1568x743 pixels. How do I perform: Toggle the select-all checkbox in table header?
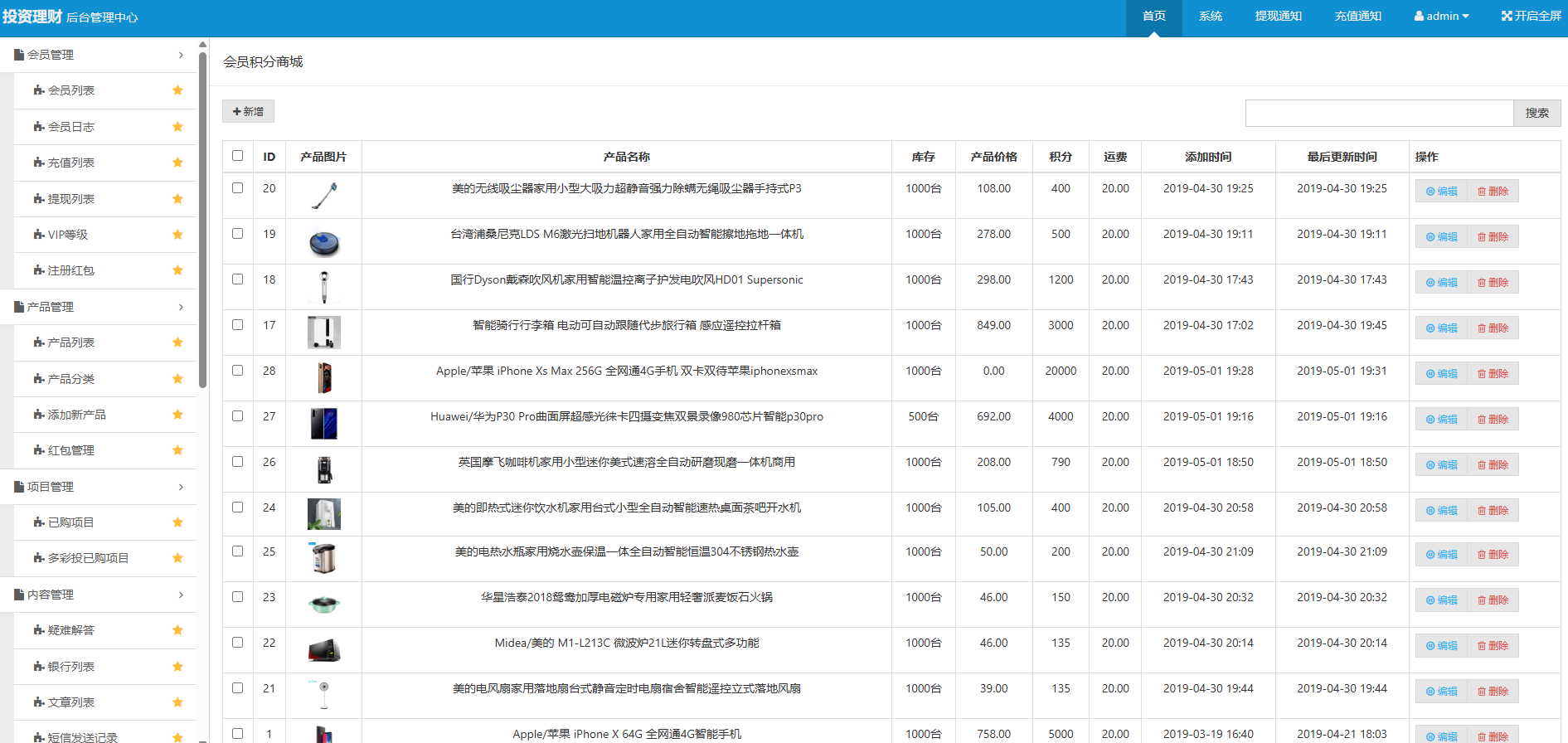238,156
